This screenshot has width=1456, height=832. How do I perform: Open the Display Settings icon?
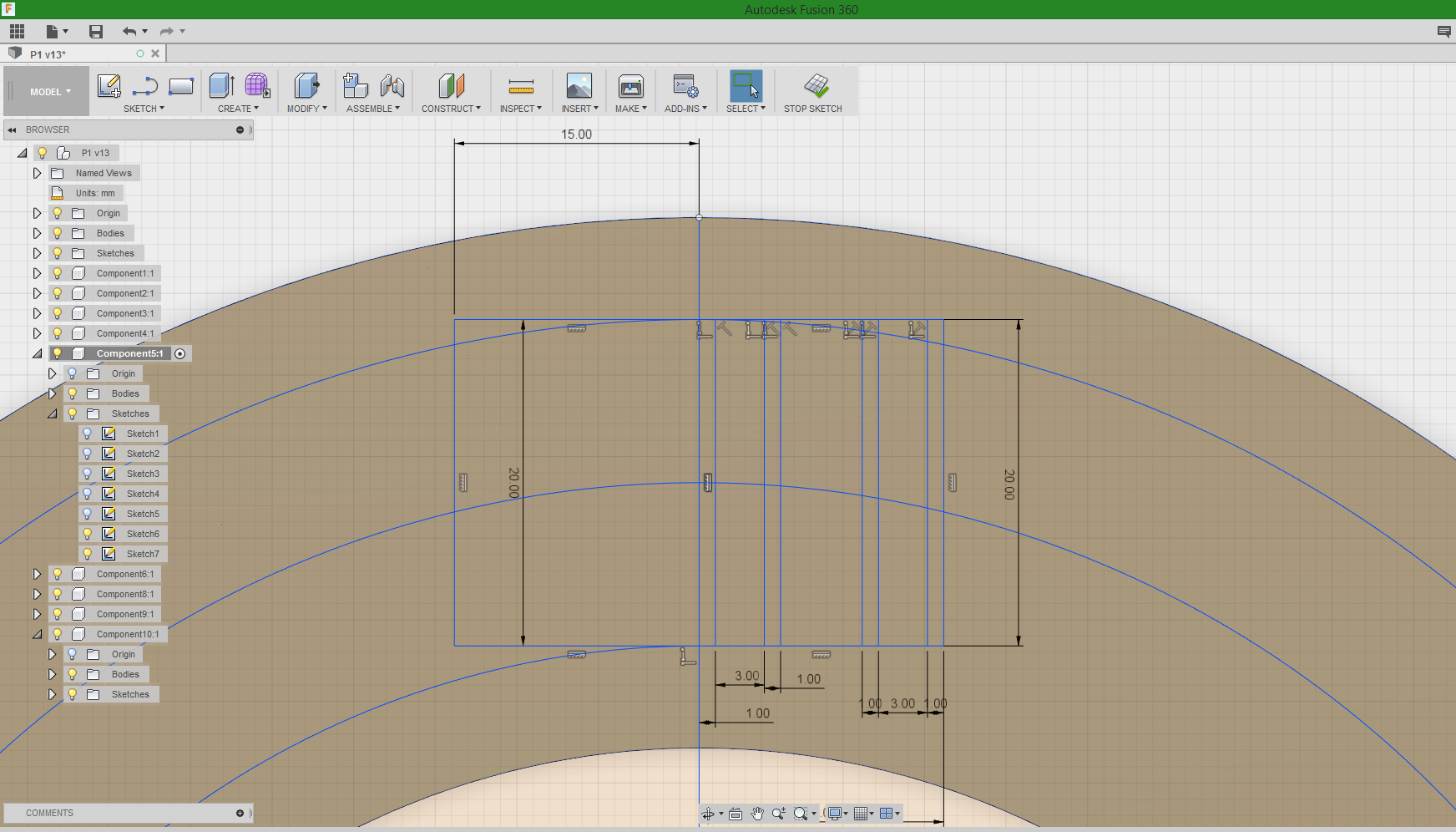pos(834,814)
